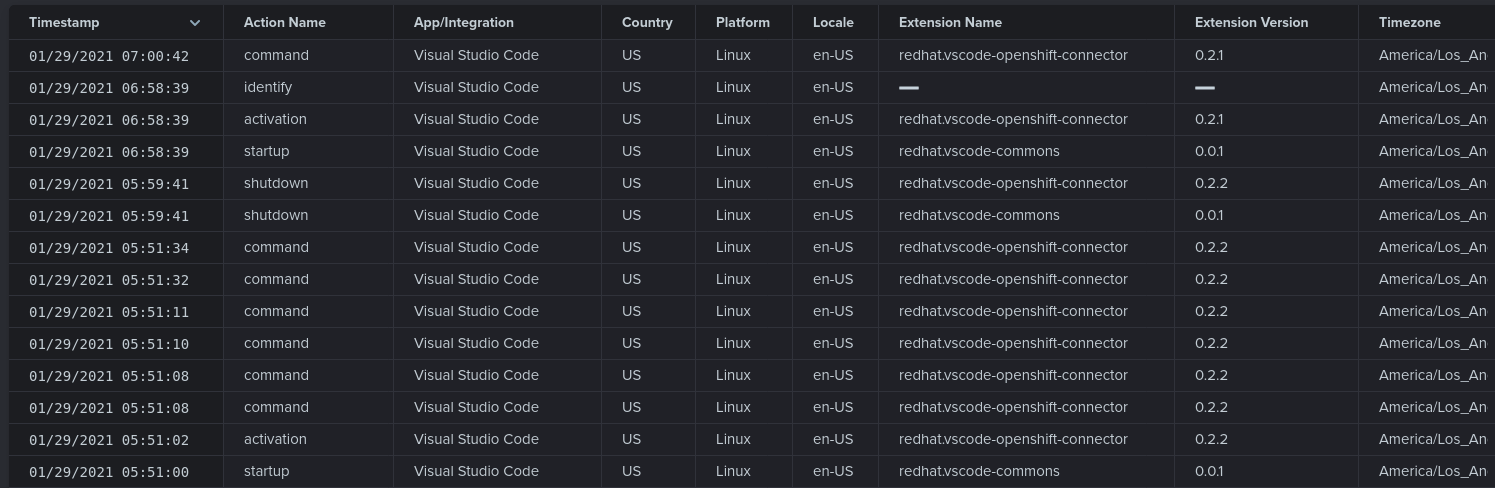This screenshot has width=1495, height=488.
Task: Select timestamp 01/29/2021 05:51:00
Action: [109, 472]
